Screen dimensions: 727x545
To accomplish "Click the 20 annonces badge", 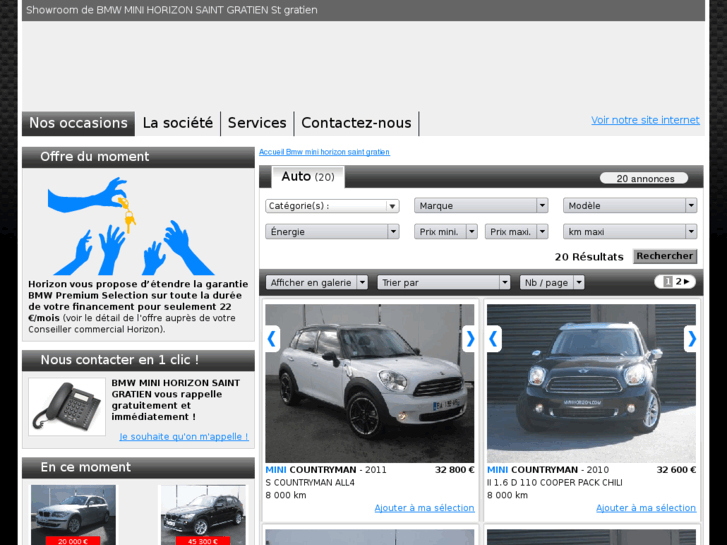I will point(644,179).
